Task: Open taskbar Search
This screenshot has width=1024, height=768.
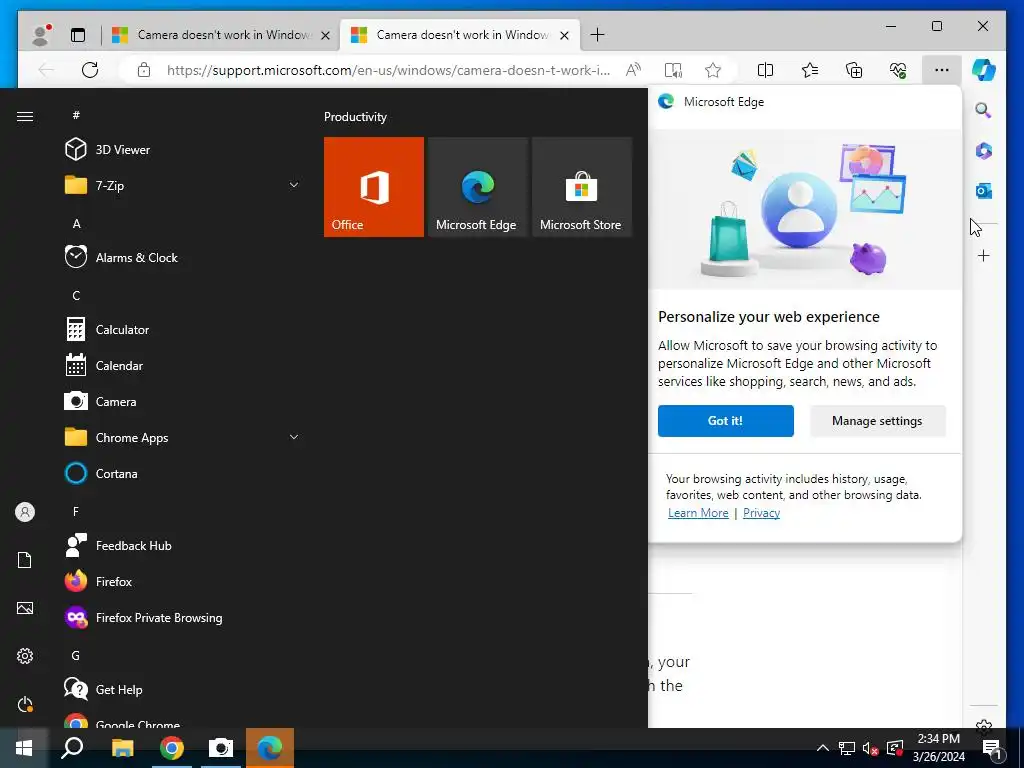Action: point(72,748)
